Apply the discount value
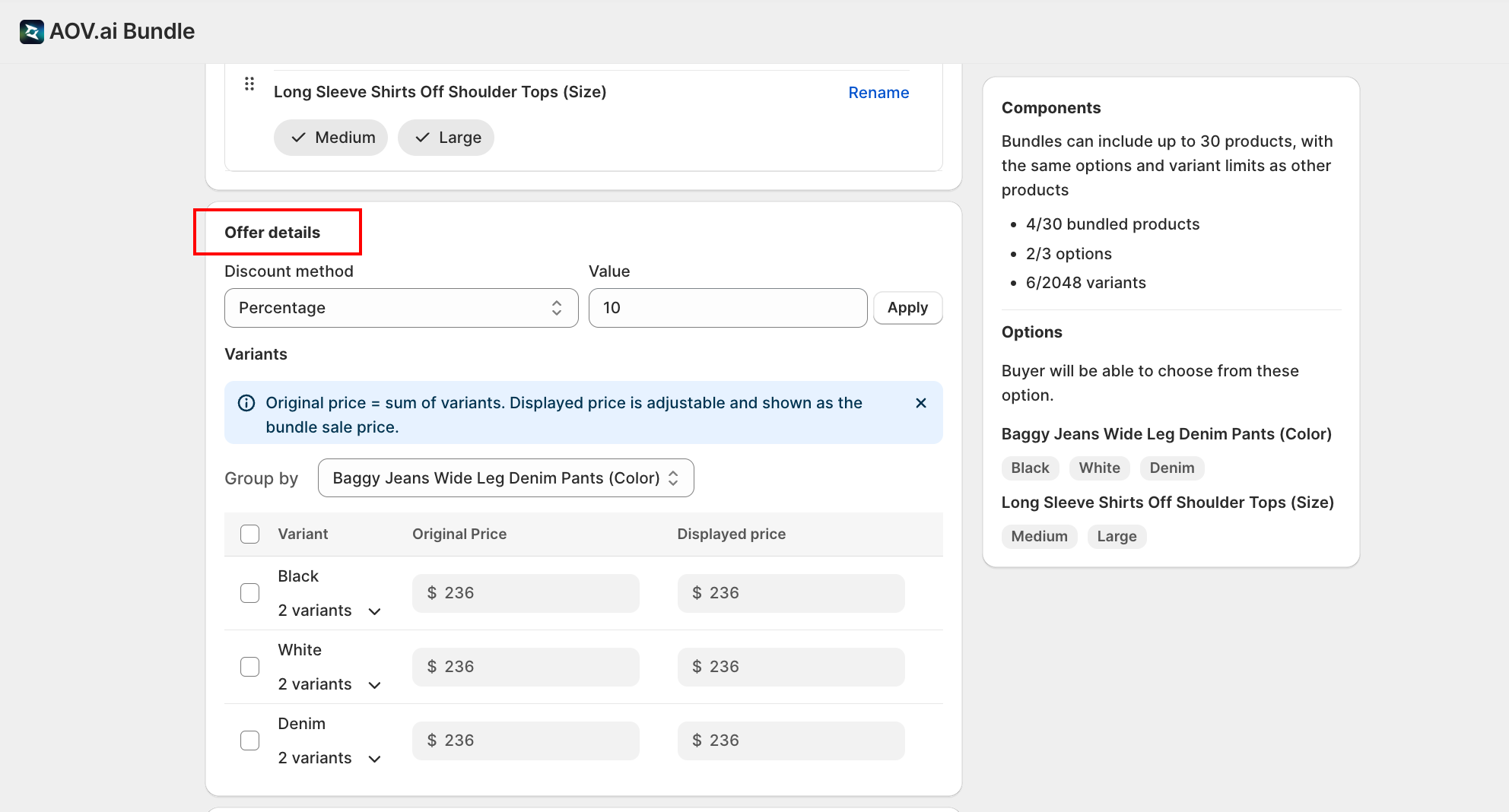1509x812 pixels. tap(907, 308)
